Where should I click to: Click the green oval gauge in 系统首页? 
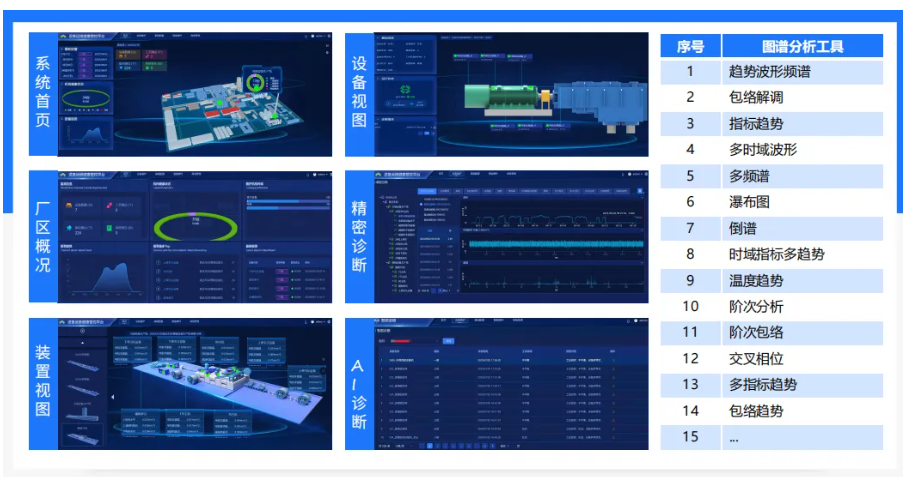(86, 99)
